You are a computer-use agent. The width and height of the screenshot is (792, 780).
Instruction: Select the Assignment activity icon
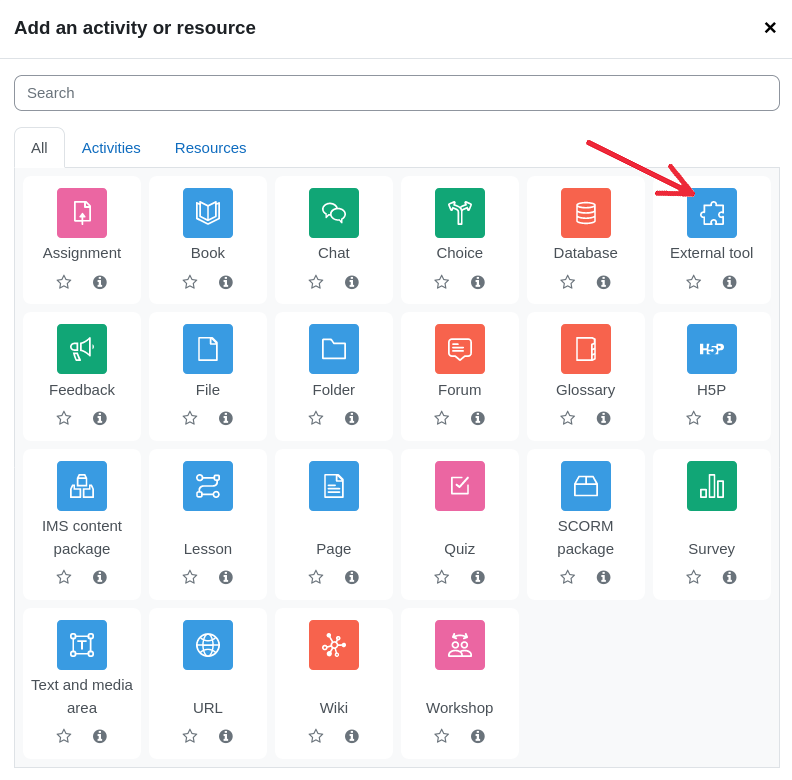pyautogui.click(x=82, y=213)
